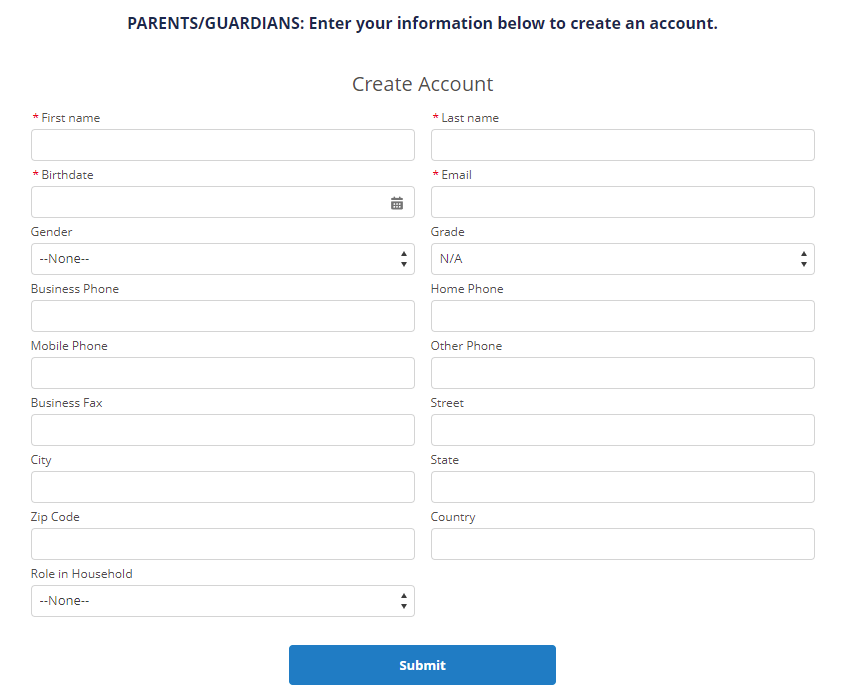Select the Email input field

pos(622,202)
